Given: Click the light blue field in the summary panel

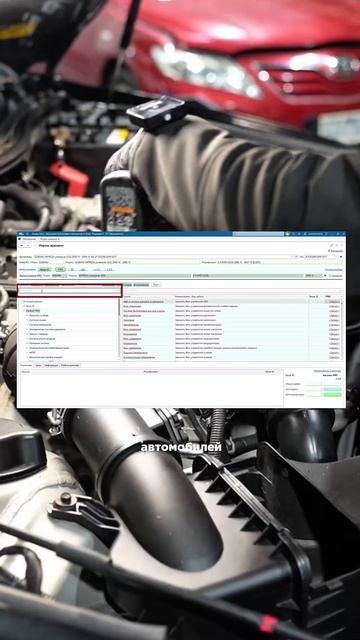Looking at the screenshot, I should click(x=332, y=389).
